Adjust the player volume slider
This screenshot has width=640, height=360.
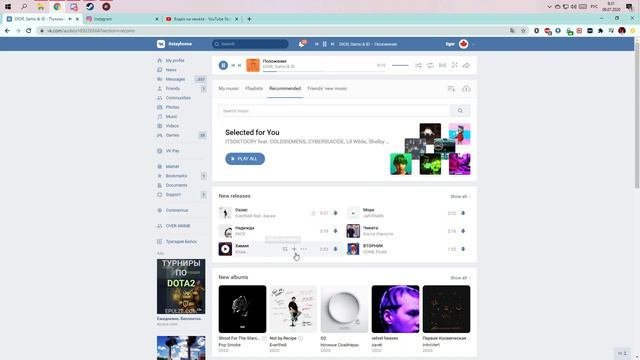point(400,65)
